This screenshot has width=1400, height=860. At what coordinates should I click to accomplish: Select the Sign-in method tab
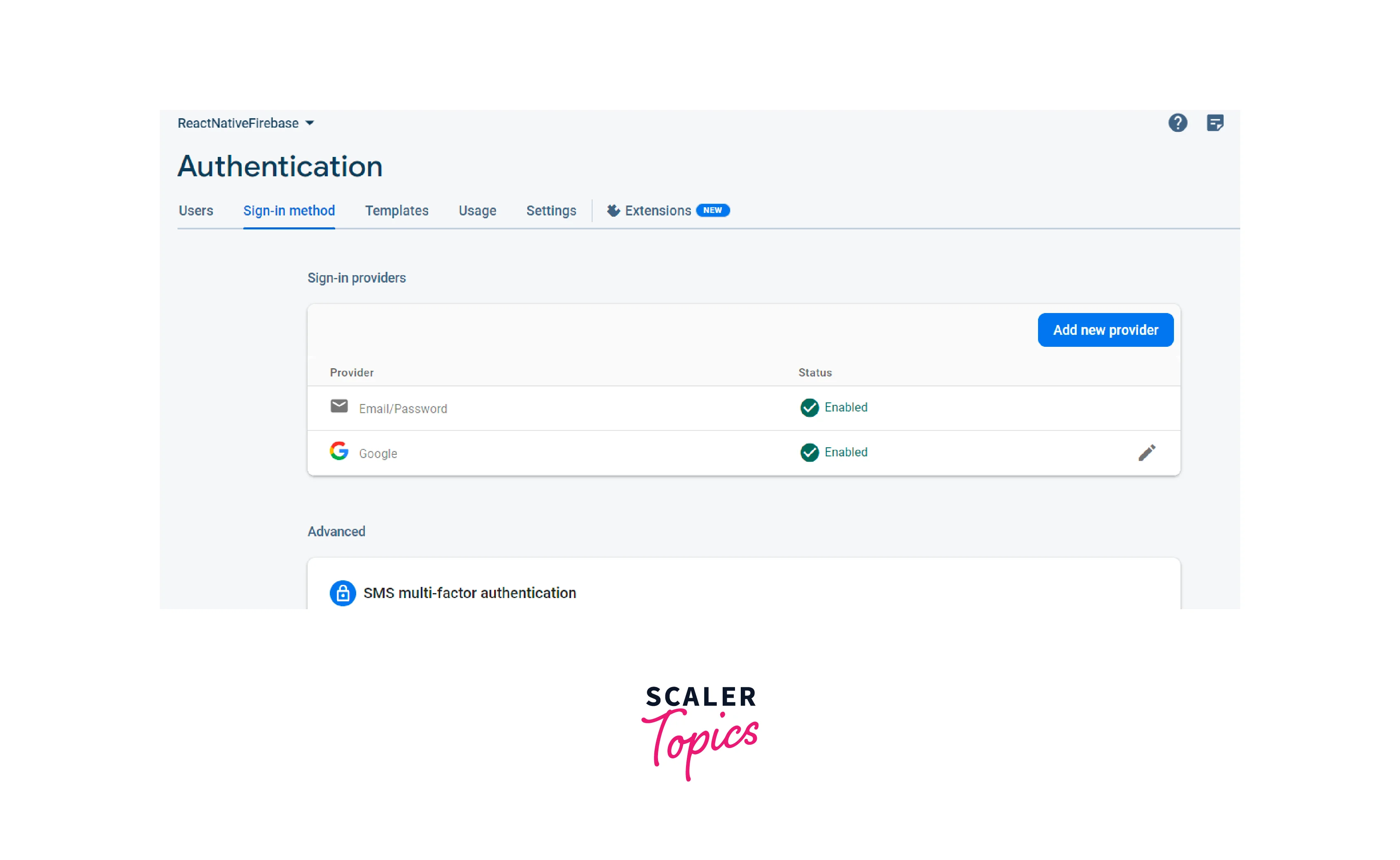(289, 210)
